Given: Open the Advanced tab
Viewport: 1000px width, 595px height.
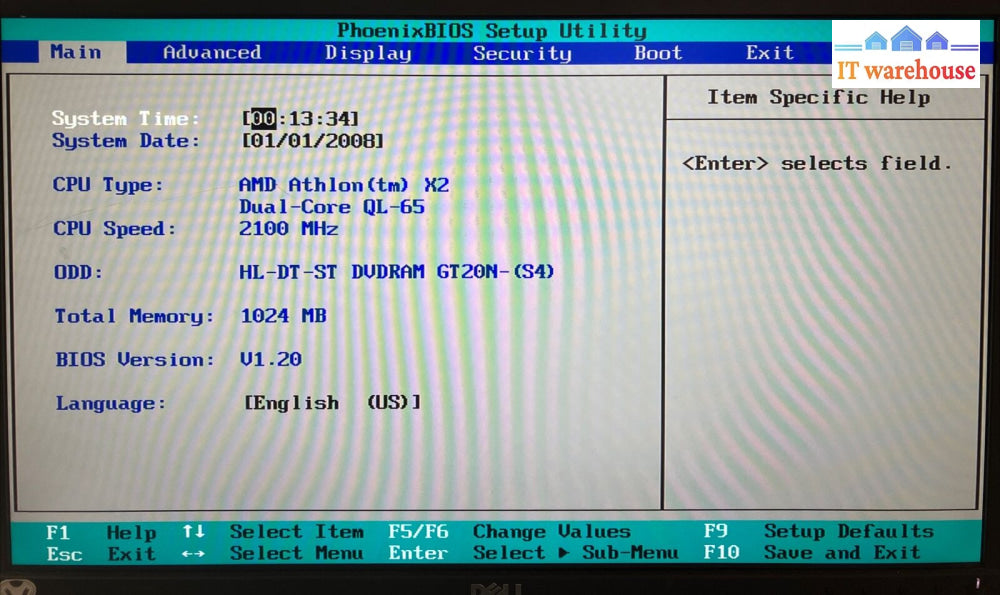Looking at the screenshot, I should (x=211, y=53).
